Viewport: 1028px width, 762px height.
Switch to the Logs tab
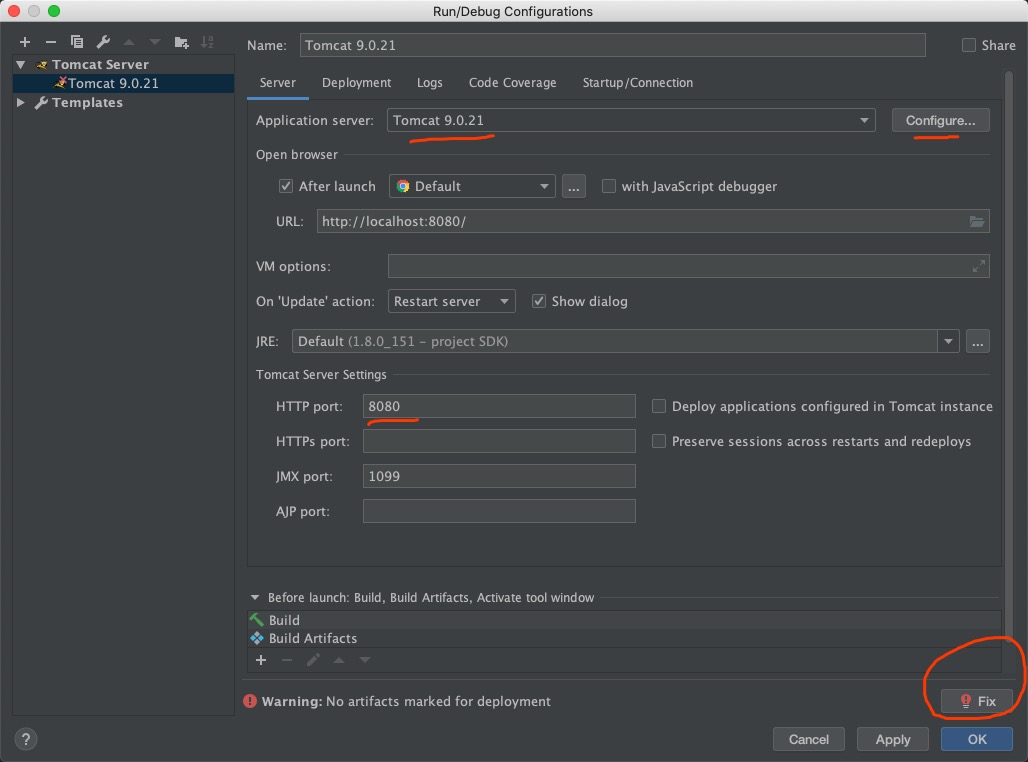click(x=429, y=83)
